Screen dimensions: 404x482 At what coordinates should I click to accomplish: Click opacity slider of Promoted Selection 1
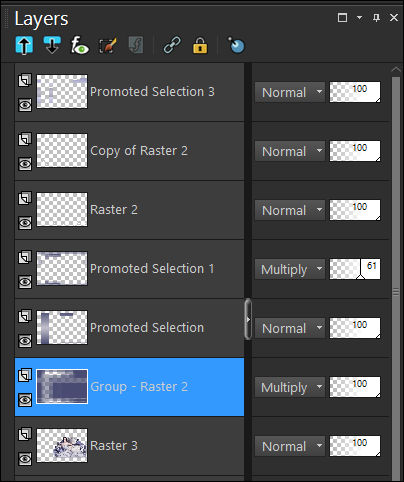pyautogui.click(x=355, y=269)
